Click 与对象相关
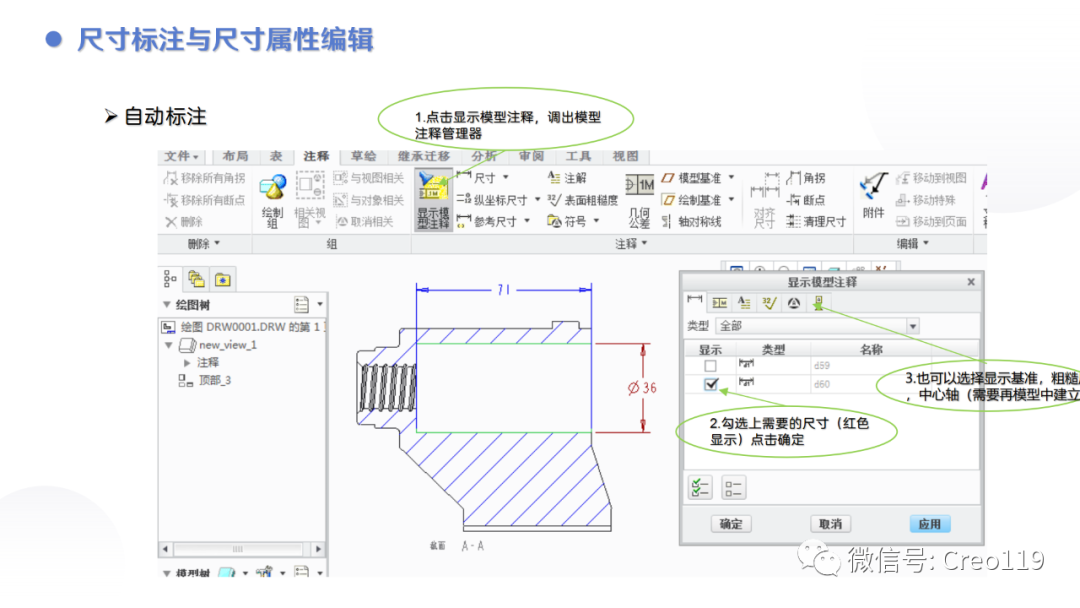This screenshot has height=608, width=1080. [368, 200]
